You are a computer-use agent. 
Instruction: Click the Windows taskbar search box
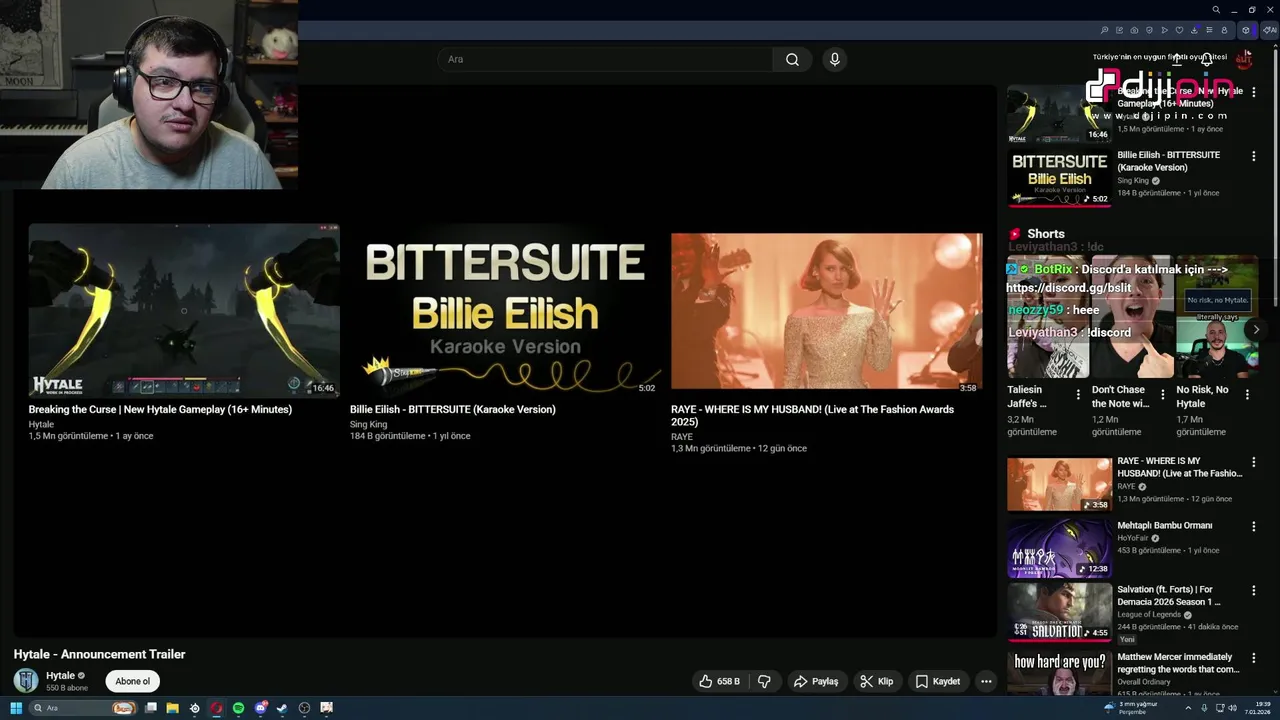click(82, 708)
